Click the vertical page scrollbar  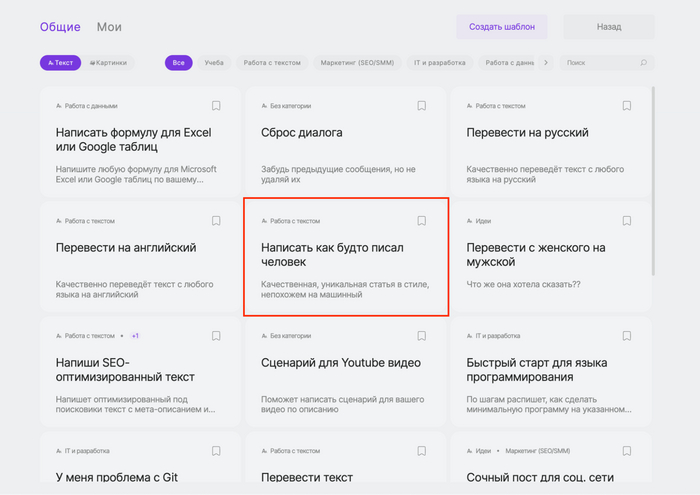[x=654, y=180]
